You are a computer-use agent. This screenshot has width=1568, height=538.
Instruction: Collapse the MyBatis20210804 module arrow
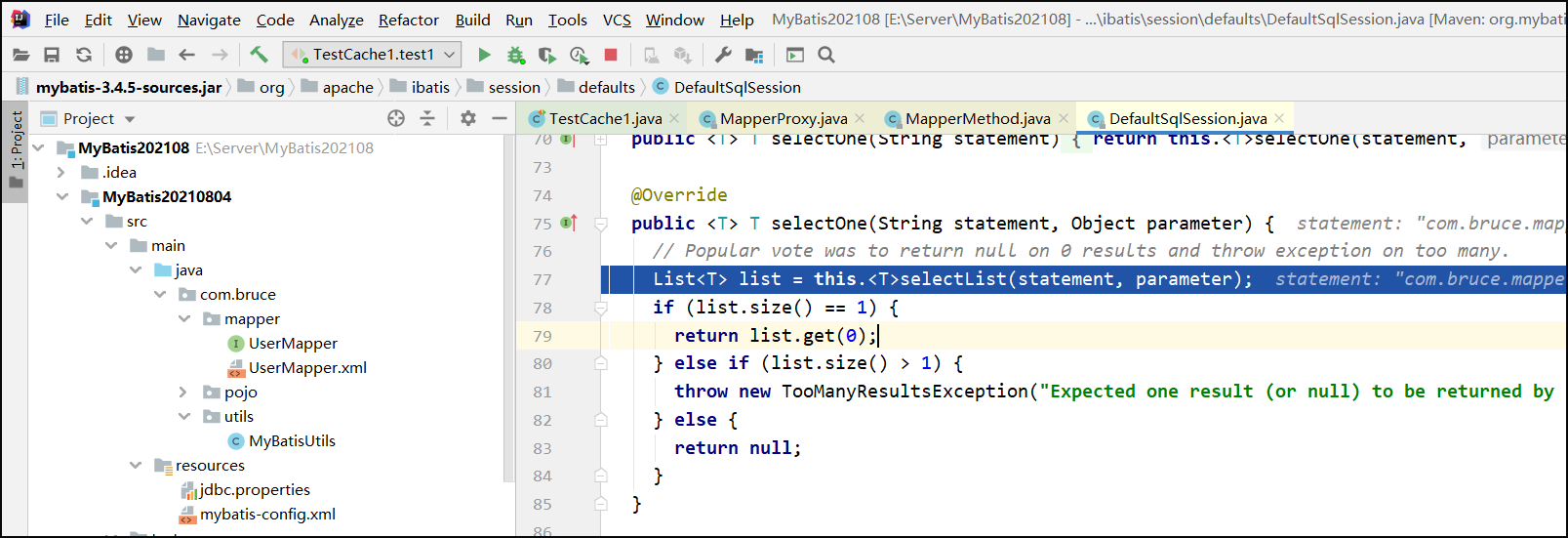(62, 196)
